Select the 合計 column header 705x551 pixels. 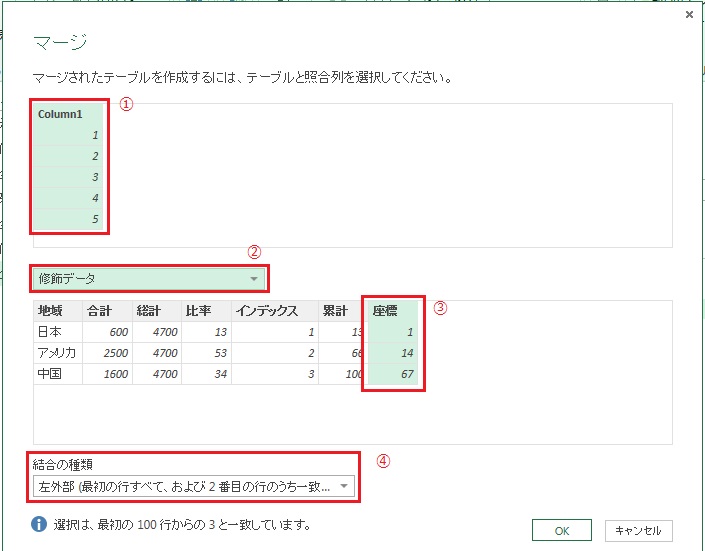(x=107, y=311)
